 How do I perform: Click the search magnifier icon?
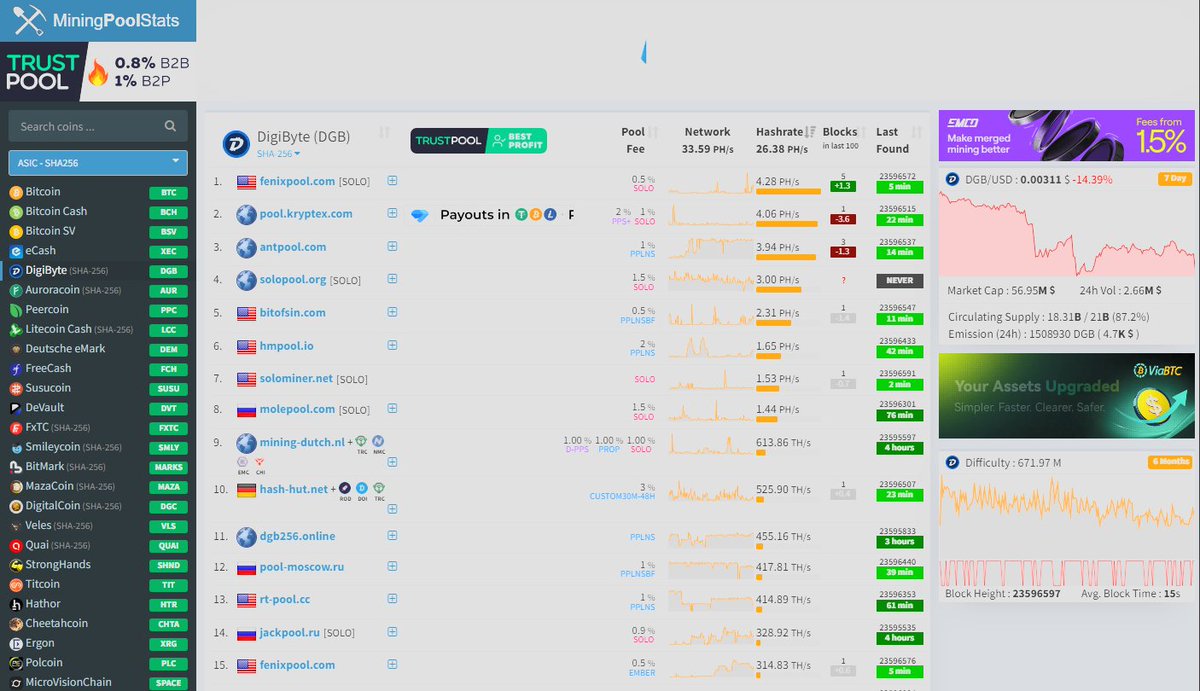click(170, 126)
